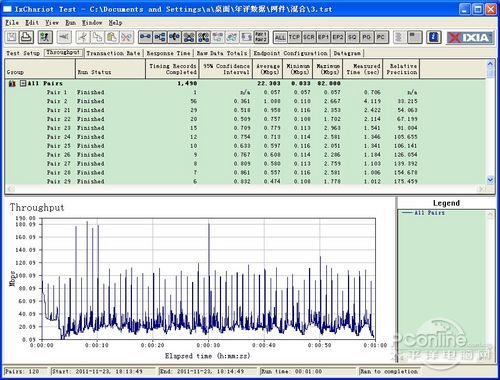
Task: Select the Pair 25 row
Action: pos(245,146)
